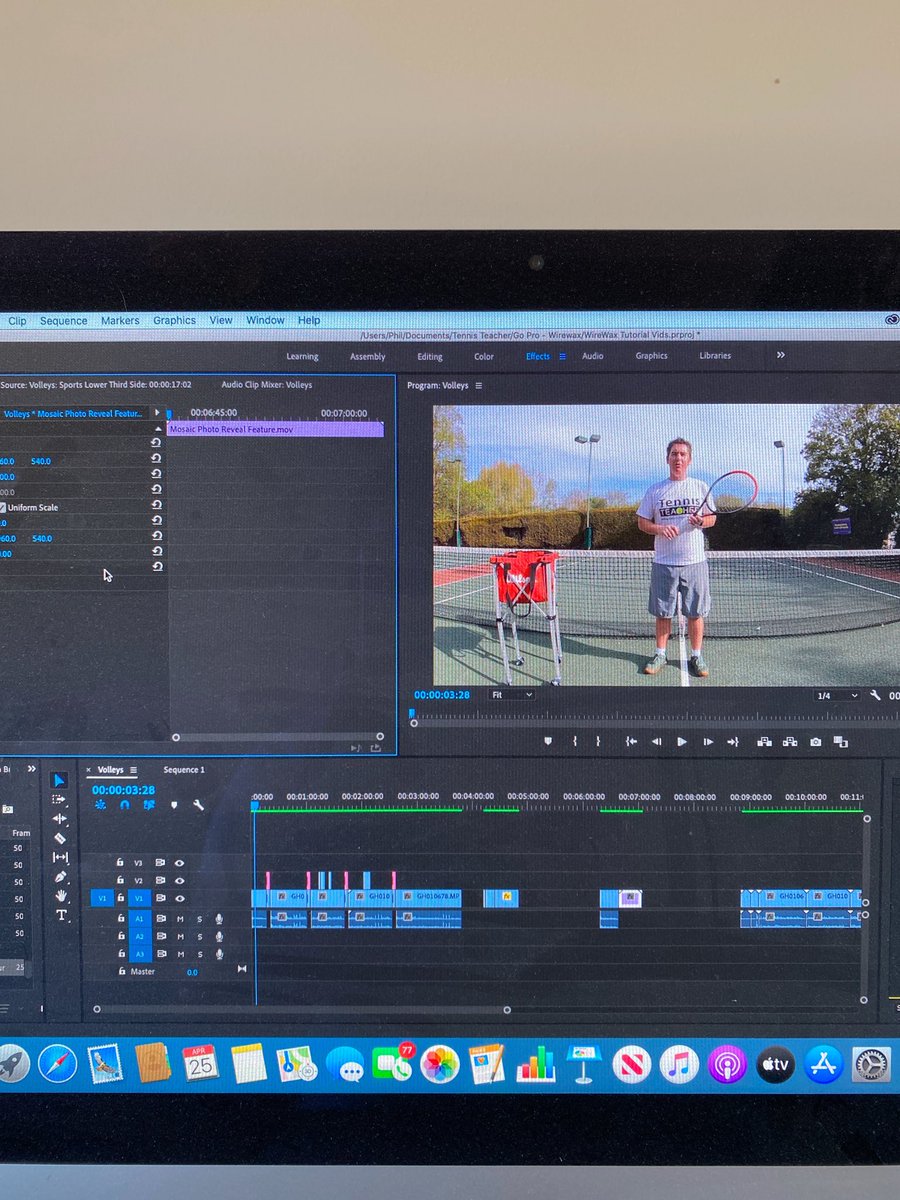This screenshot has width=900, height=1200.
Task: Click Export Frame camera icon
Action: tap(816, 741)
